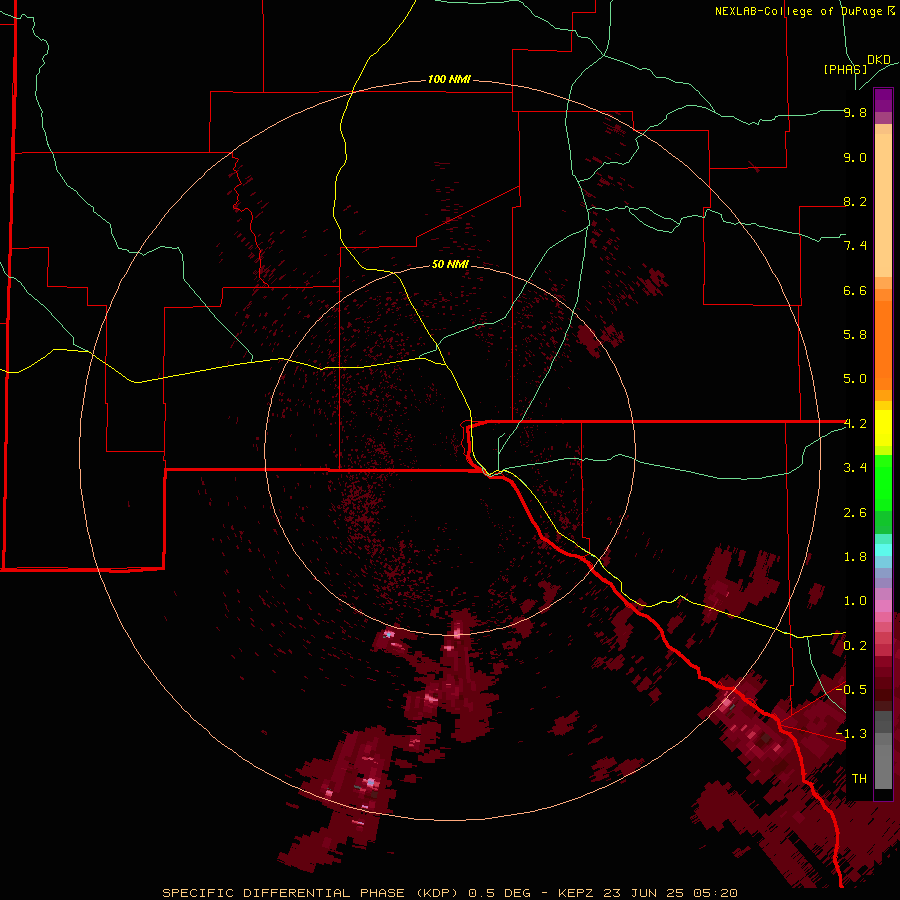Screen dimensions: 900x900
Task: Click the -0.5 color scale value
Action: click(851, 690)
